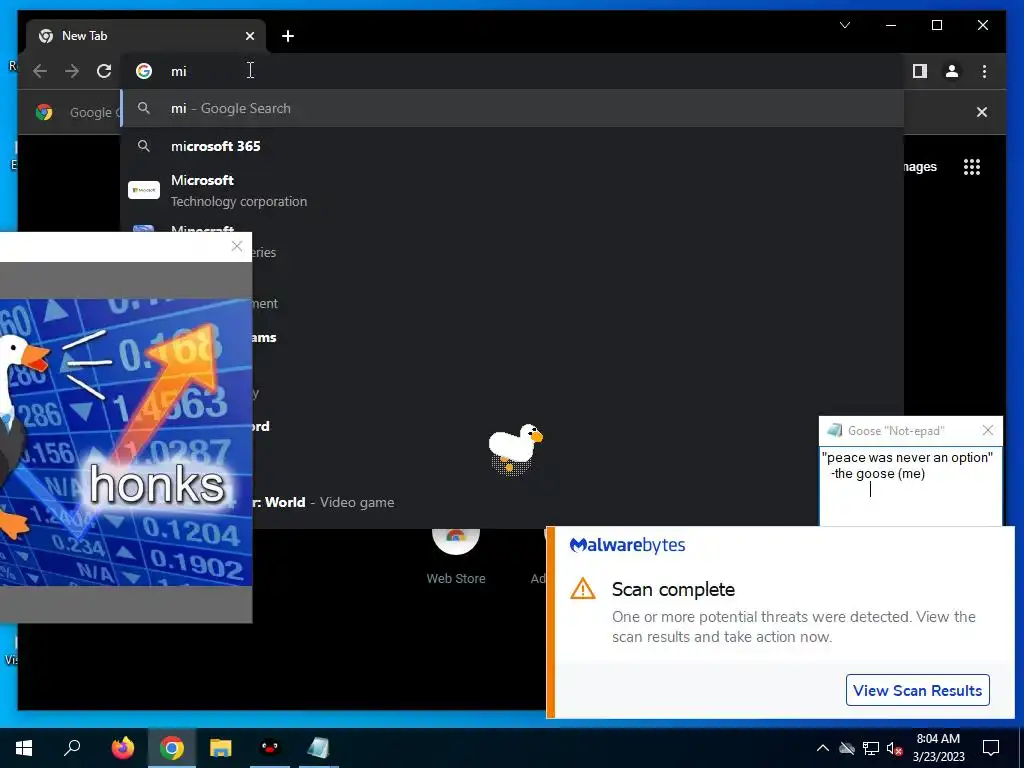Click View Scan Results button
This screenshot has width=1024, height=768.
pos(918,690)
